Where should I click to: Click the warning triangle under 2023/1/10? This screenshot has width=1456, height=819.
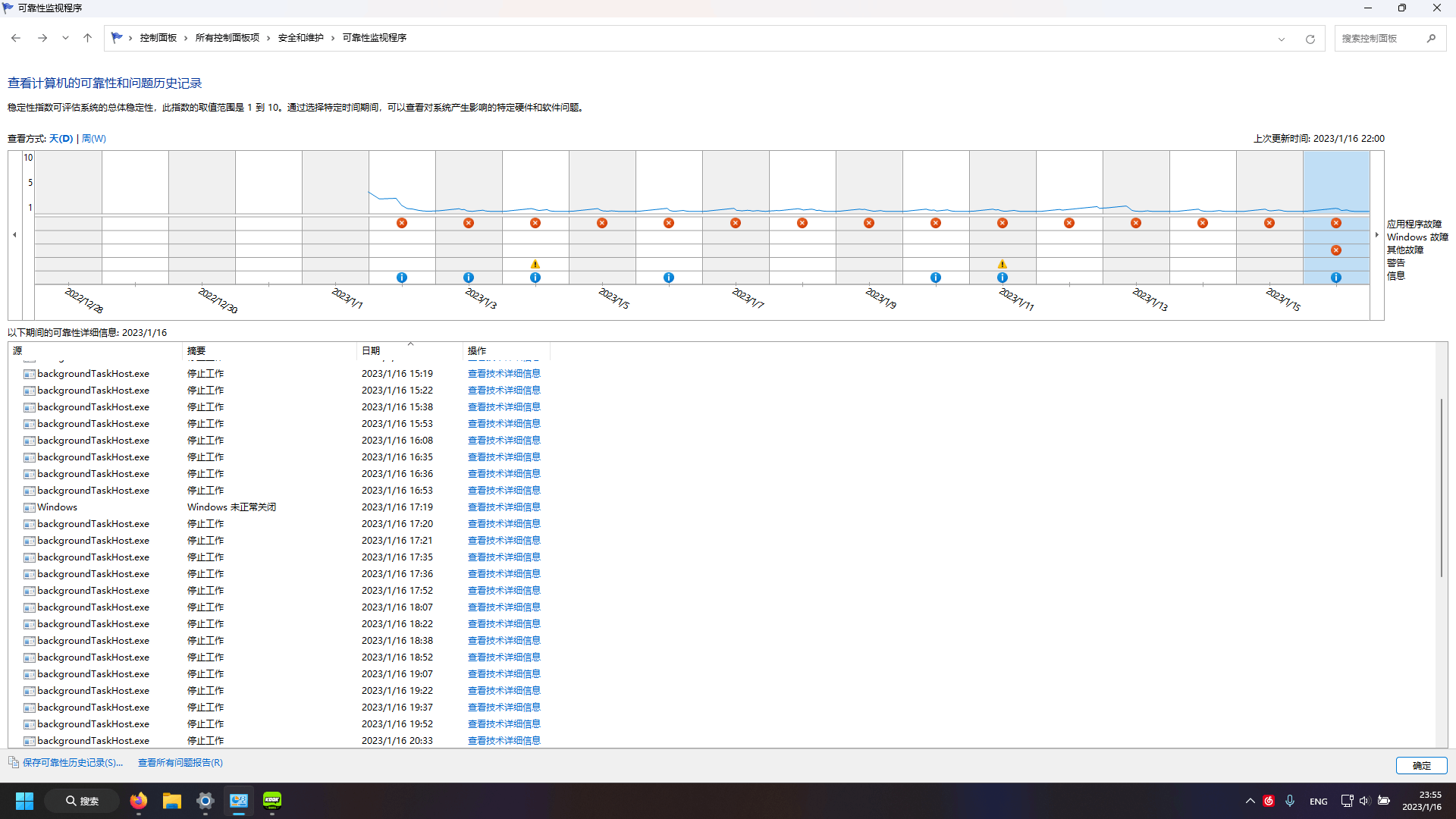pyautogui.click(x=1003, y=264)
